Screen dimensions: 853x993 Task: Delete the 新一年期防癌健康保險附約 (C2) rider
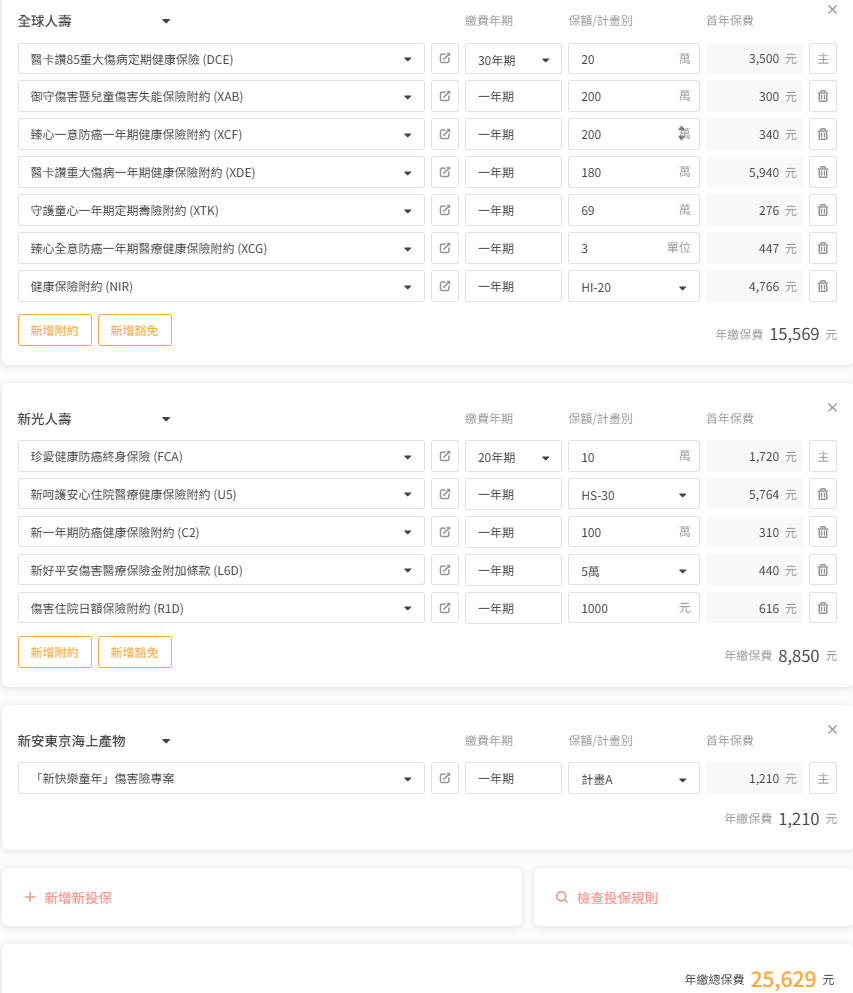pyautogui.click(x=823, y=533)
